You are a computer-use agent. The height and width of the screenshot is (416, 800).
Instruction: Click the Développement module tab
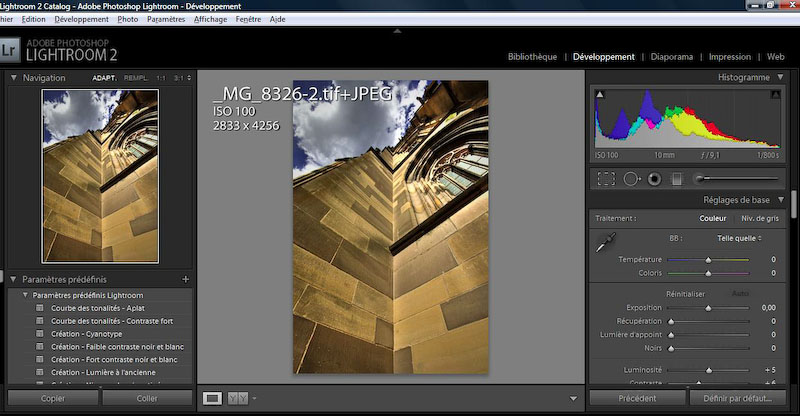coord(604,57)
